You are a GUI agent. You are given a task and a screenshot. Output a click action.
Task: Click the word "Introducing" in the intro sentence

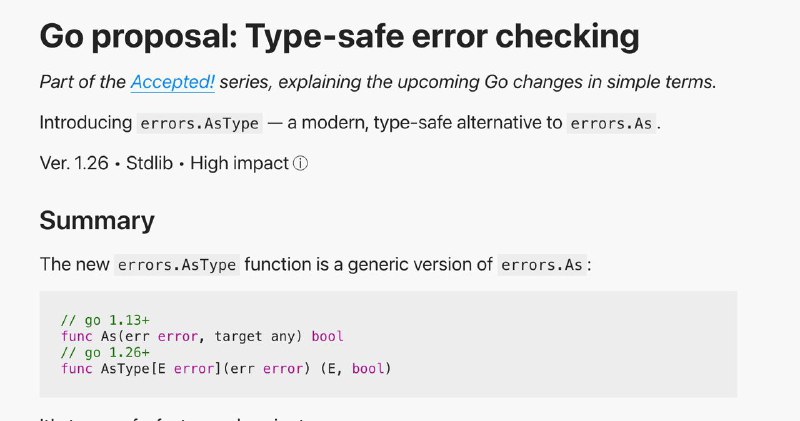pos(84,123)
